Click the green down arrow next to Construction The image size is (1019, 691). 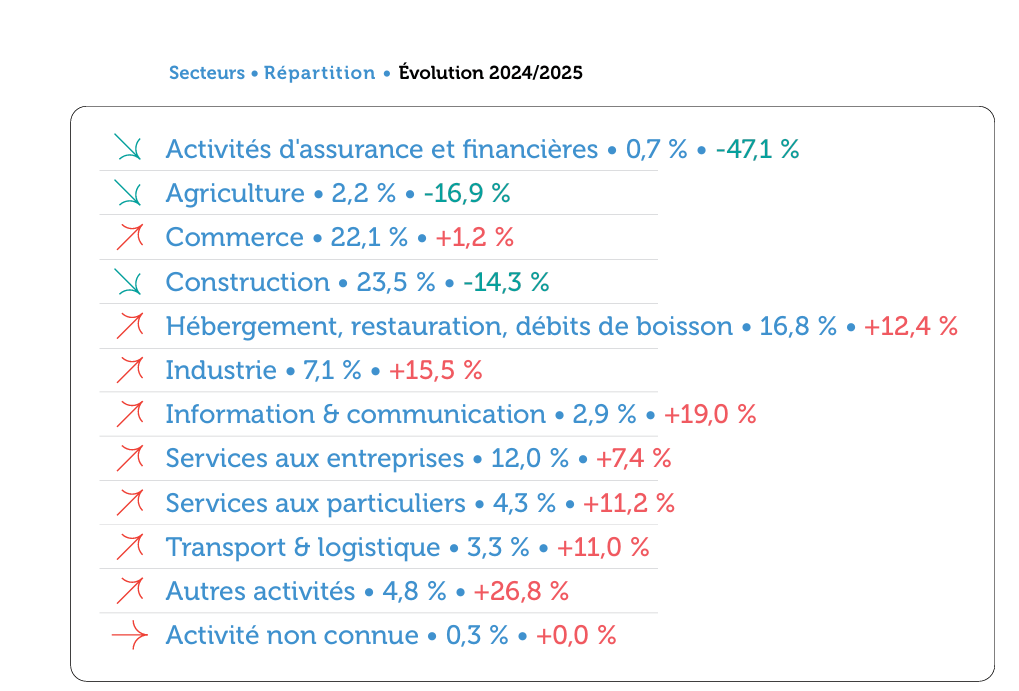click(x=128, y=281)
